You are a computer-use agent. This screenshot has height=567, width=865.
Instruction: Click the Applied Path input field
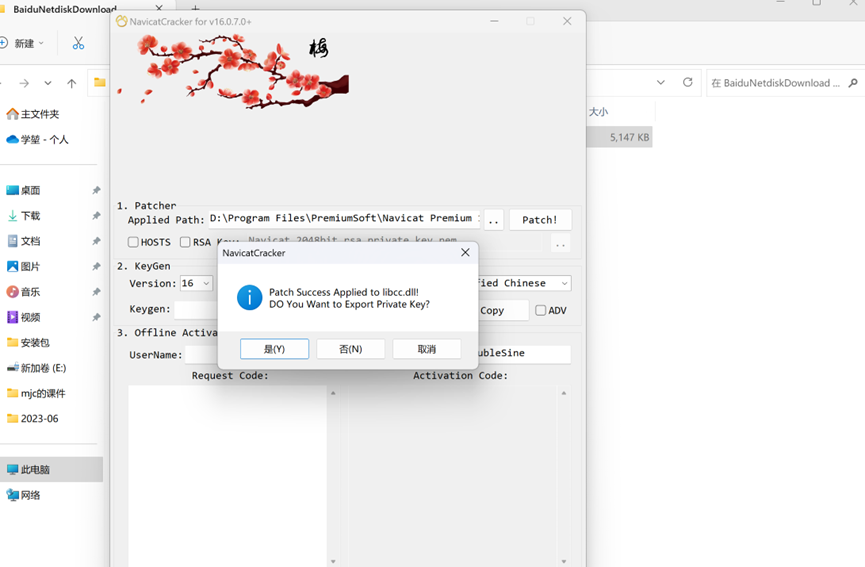click(344, 218)
